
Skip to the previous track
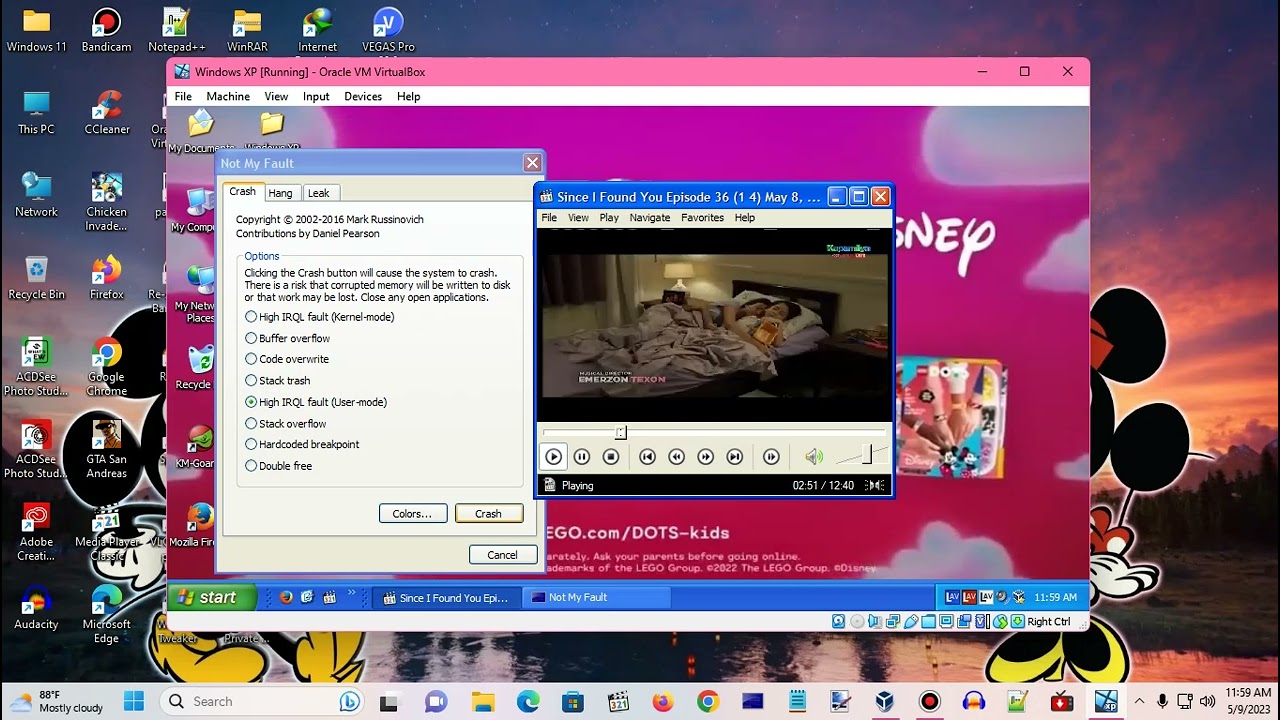647,457
